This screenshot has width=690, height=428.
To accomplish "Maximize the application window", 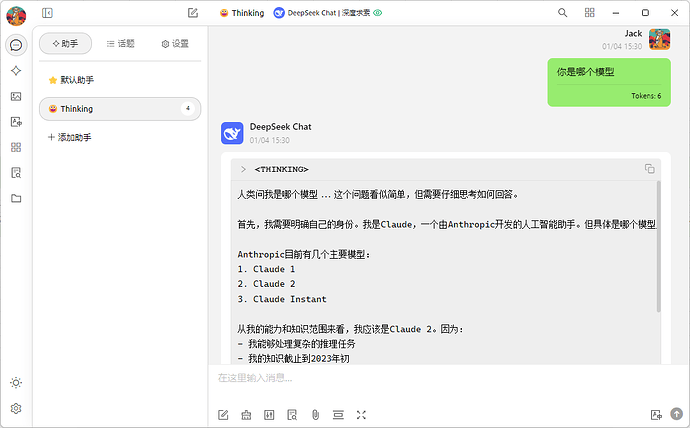I will [x=645, y=13].
